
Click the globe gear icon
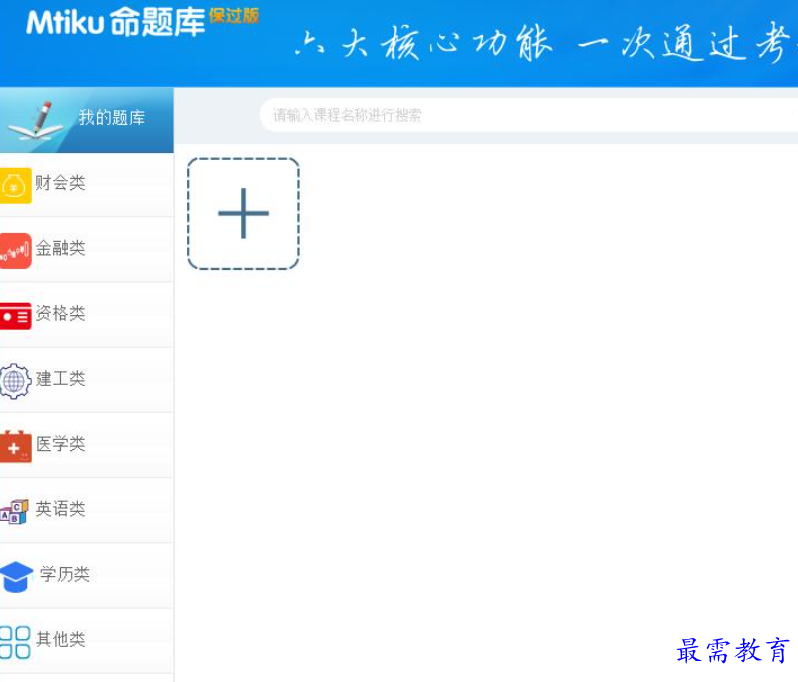click(15, 381)
